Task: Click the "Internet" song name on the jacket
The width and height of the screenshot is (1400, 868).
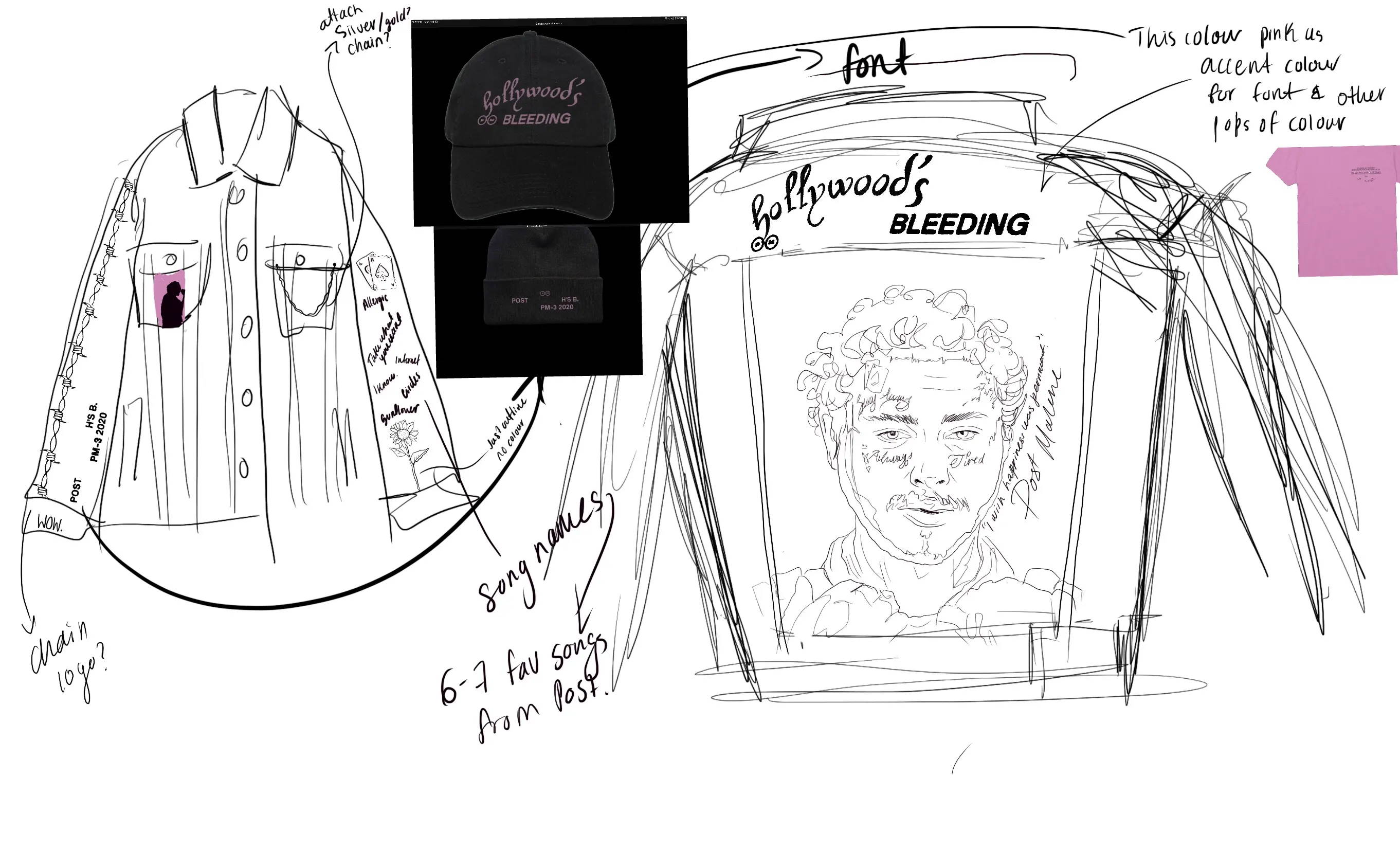Action: tap(407, 359)
